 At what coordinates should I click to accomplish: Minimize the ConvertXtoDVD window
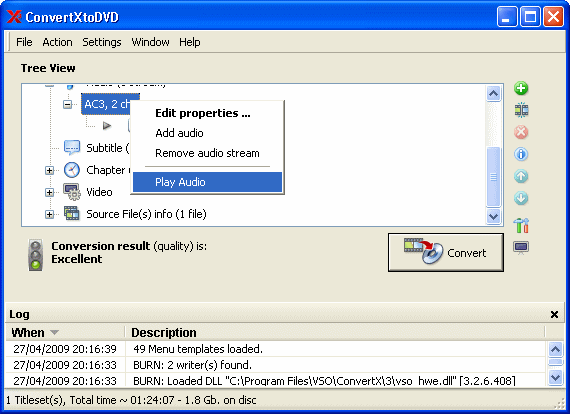(507, 17)
